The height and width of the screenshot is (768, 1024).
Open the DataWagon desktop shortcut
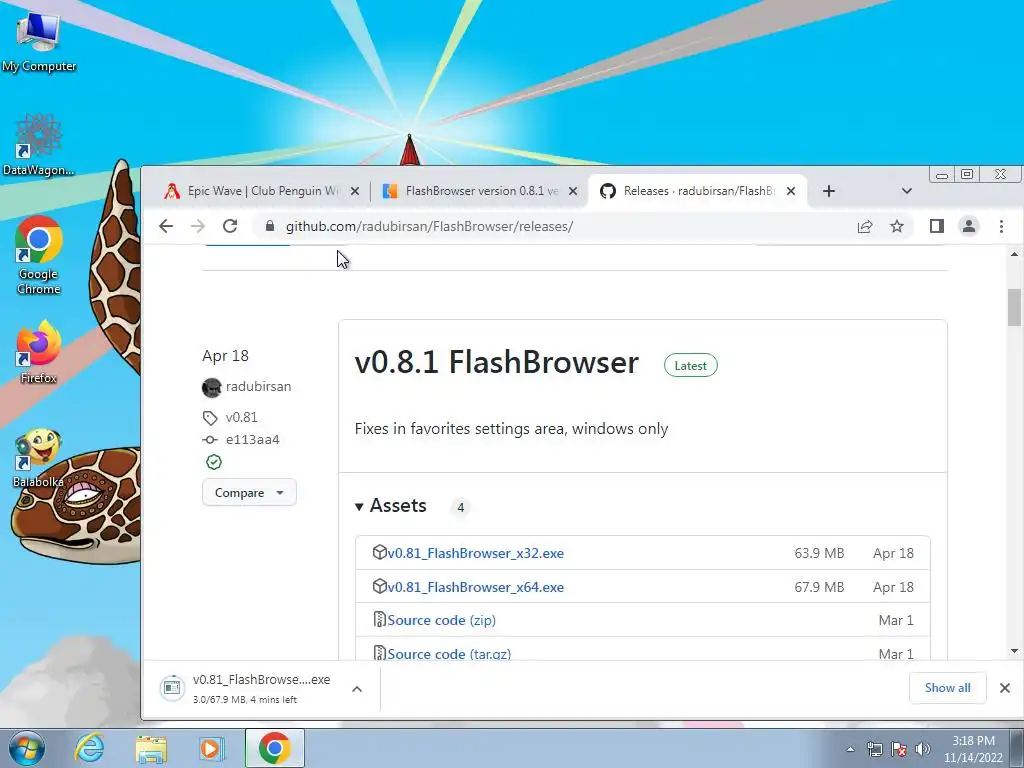pos(38,145)
